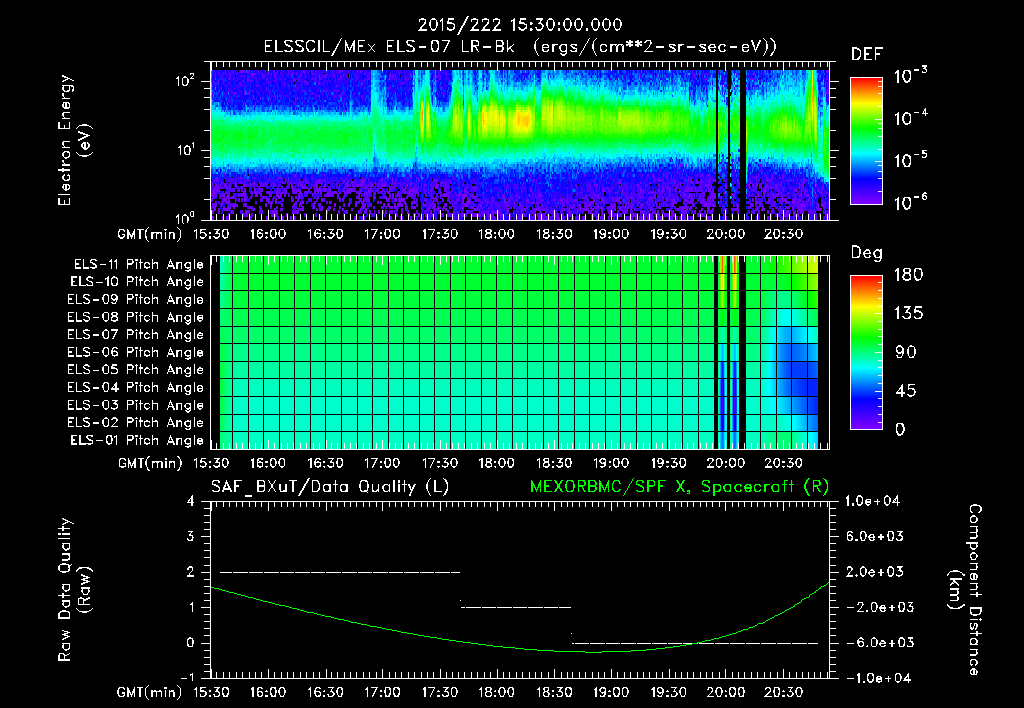Click tick label 4 on Raw Data Quality axis
Image resolution: width=1024 pixels, height=708 pixels.
click(191, 502)
